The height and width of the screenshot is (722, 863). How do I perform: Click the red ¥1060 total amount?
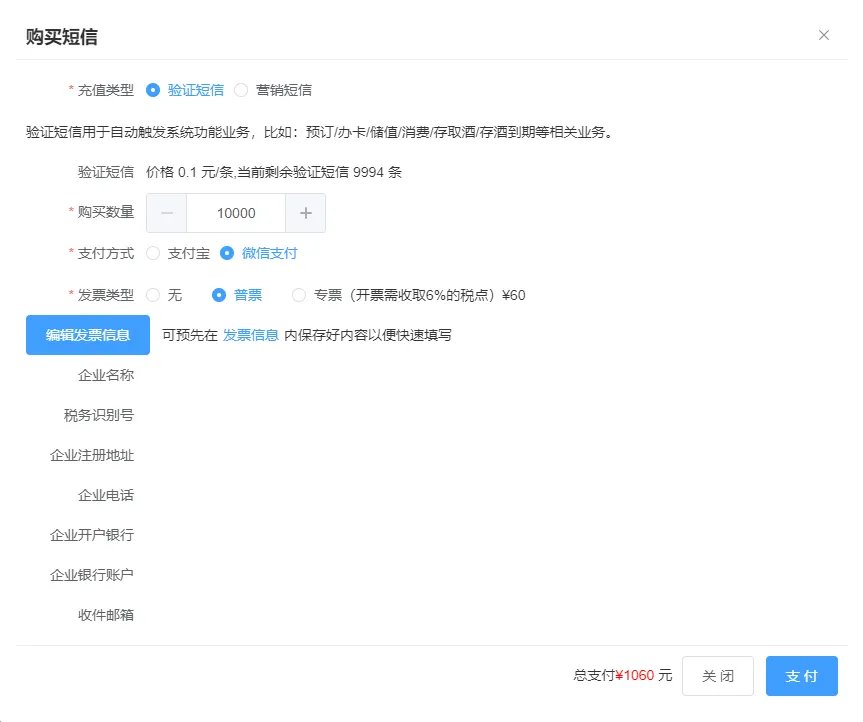pos(634,676)
